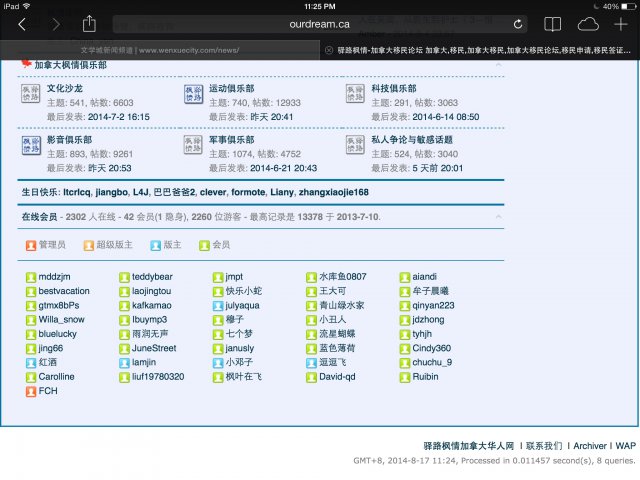Open Safari bookmarks book icon
This screenshot has height=480, width=640.
(x=551, y=23)
